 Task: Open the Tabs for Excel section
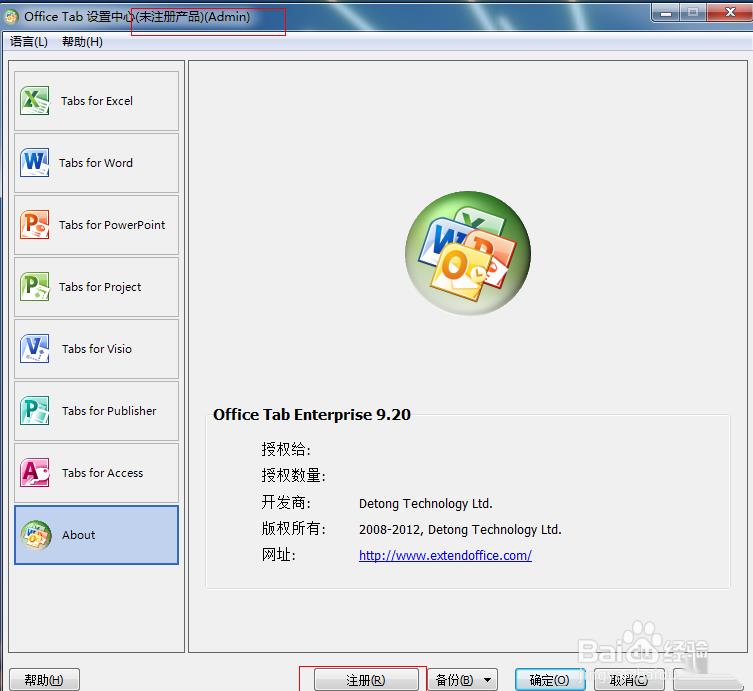pos(96,101)
